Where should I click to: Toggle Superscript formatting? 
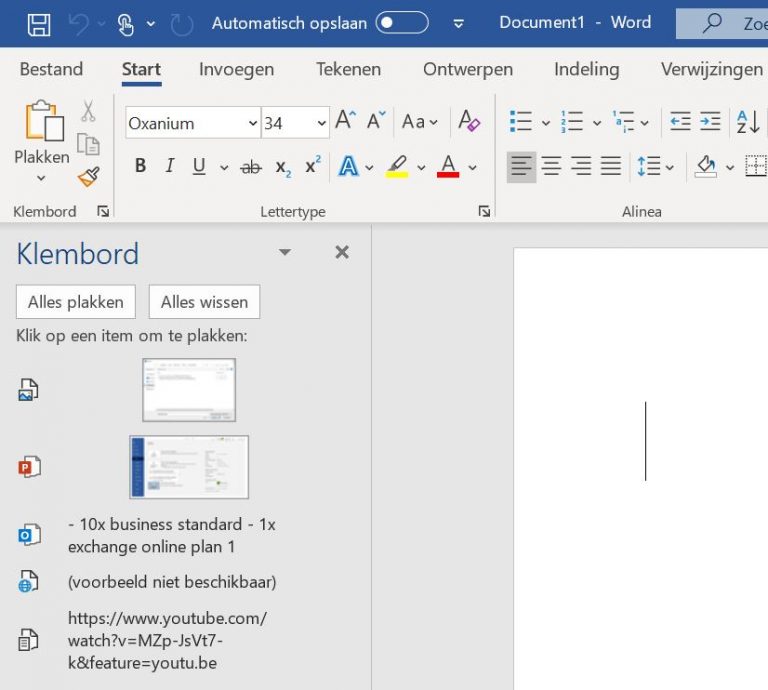(313, 165)
